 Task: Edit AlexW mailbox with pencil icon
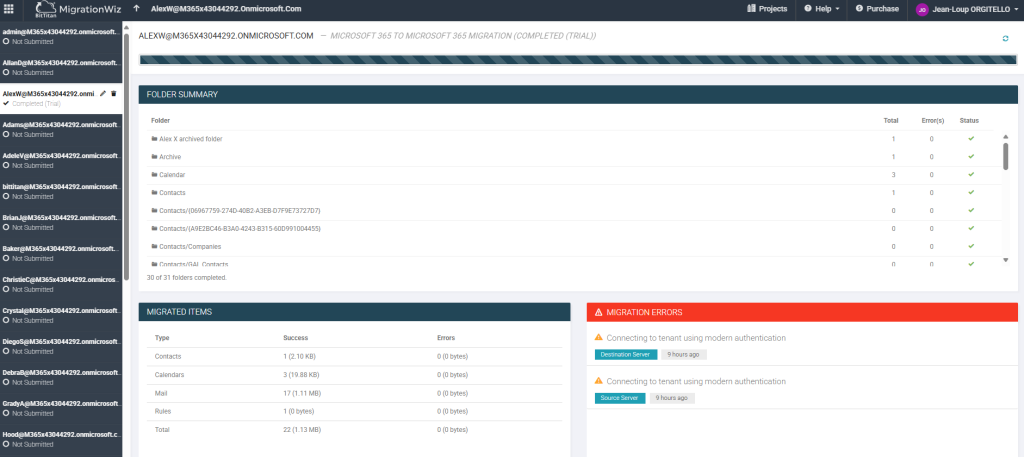(103, 94)
